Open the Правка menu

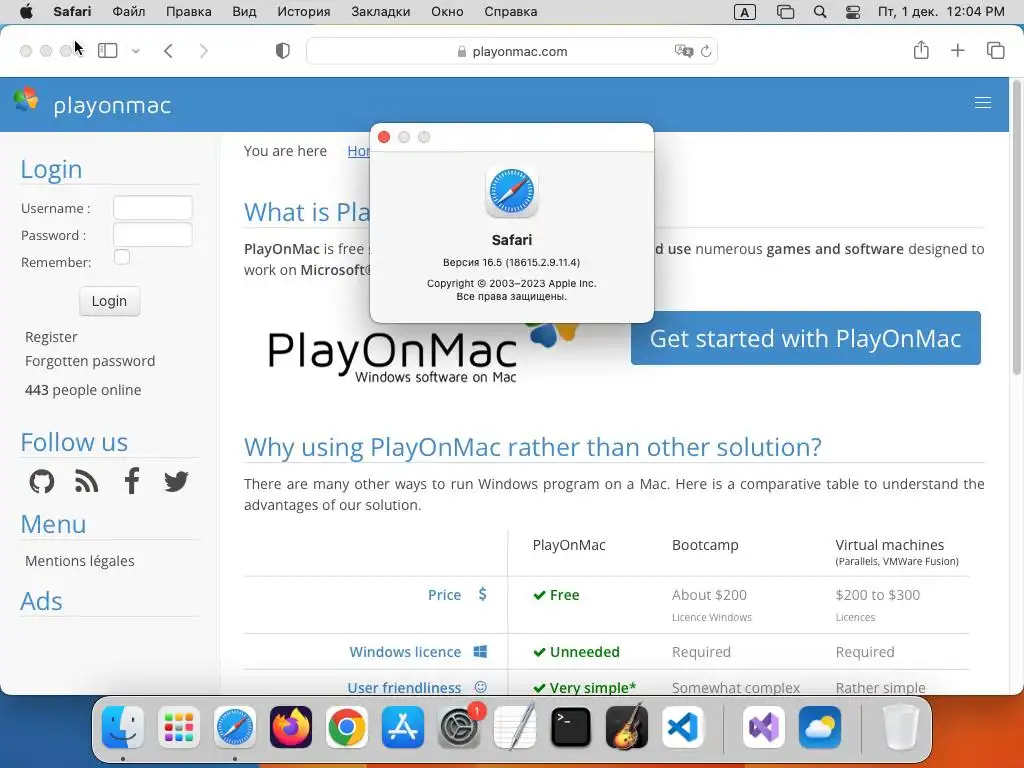click(x=188, y=12)
